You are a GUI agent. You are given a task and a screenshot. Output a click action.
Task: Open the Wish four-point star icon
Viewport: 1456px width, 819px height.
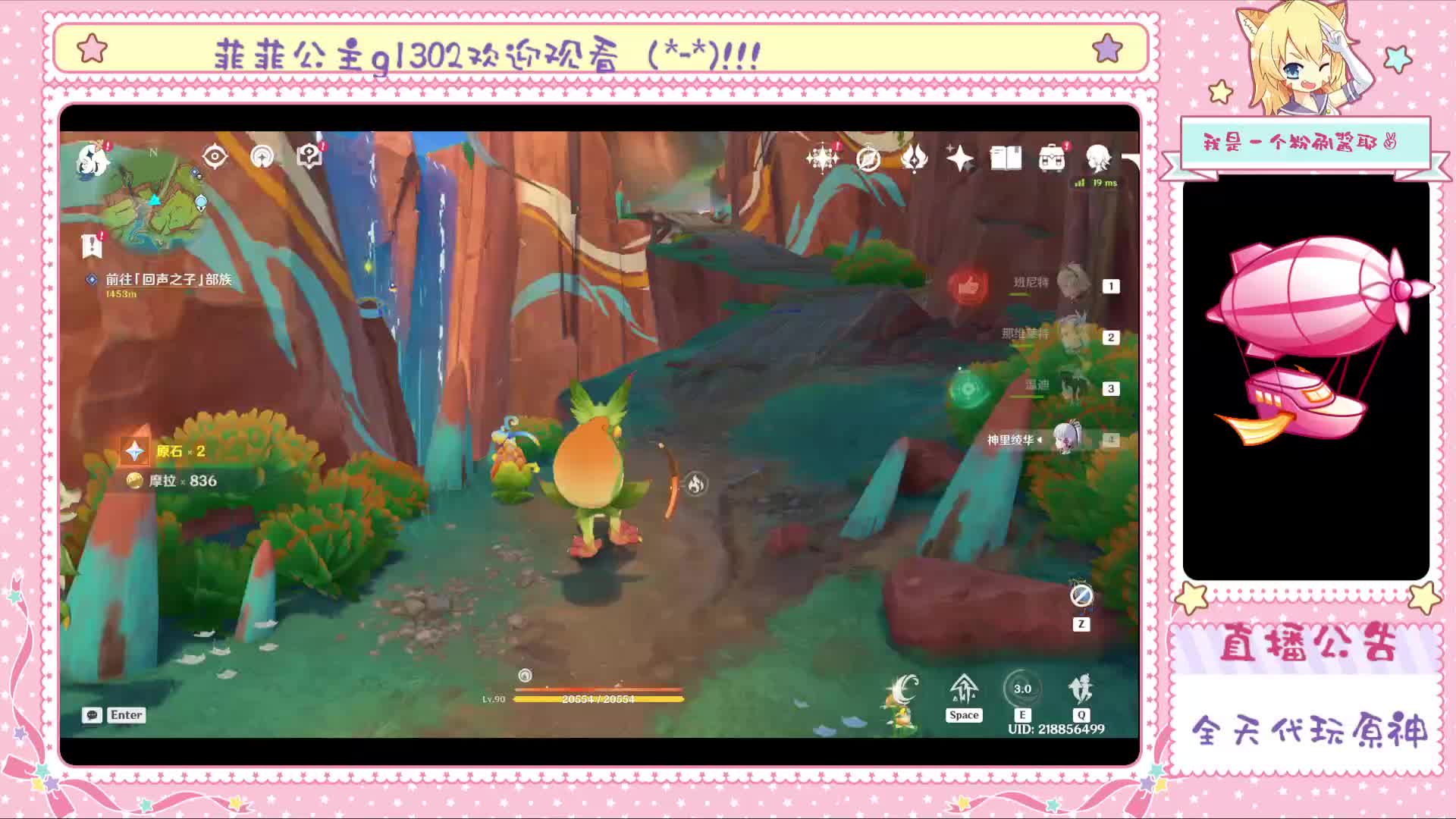click(x=959, y=158)
